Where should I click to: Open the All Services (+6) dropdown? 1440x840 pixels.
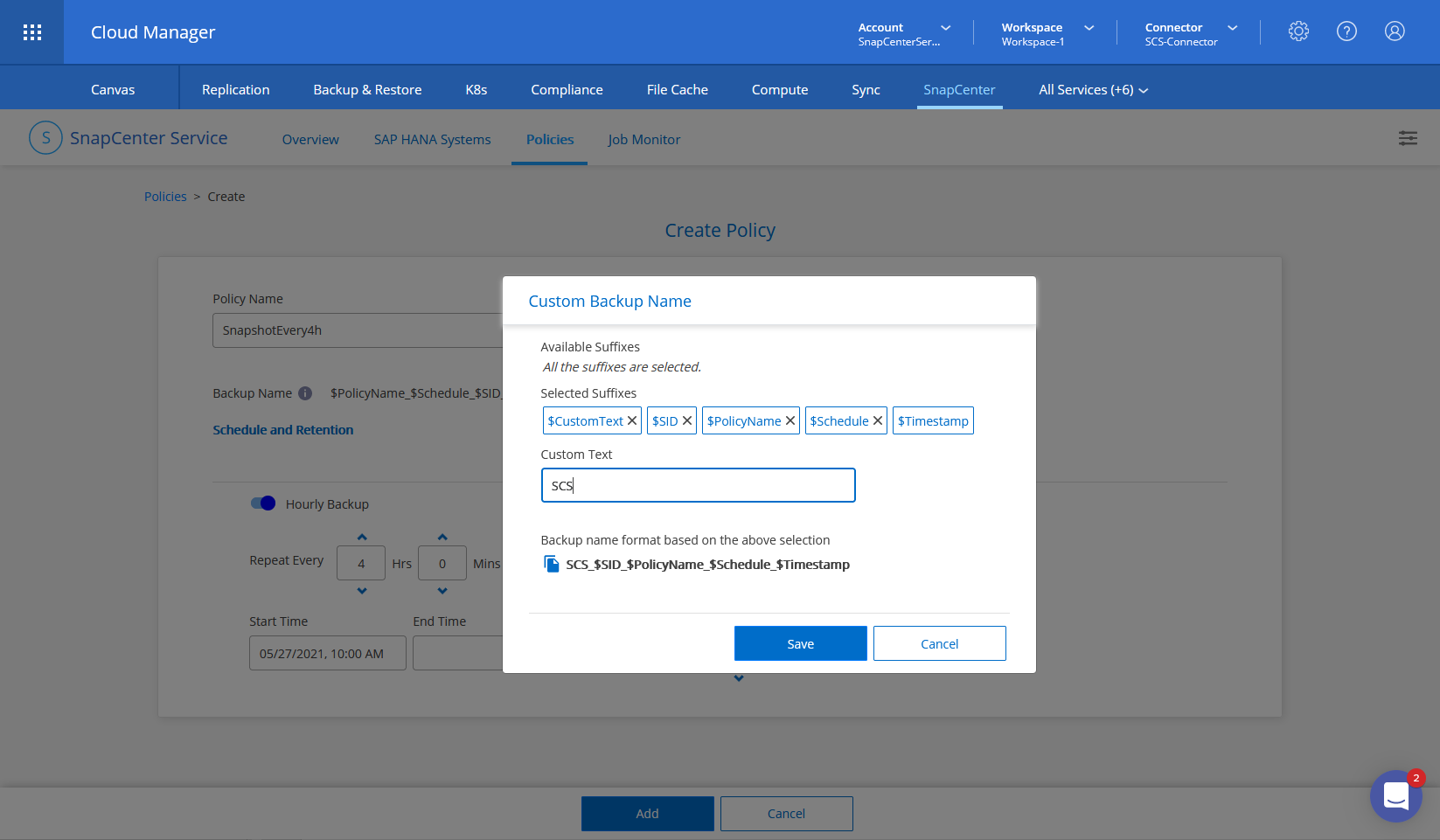tap(1093, 90)
